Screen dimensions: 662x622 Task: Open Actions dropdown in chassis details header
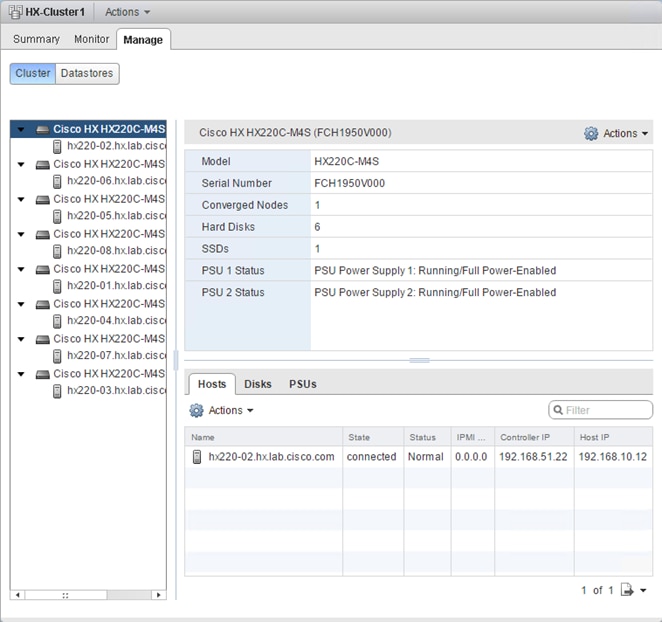pyautogui.click(x=625, y=133)
